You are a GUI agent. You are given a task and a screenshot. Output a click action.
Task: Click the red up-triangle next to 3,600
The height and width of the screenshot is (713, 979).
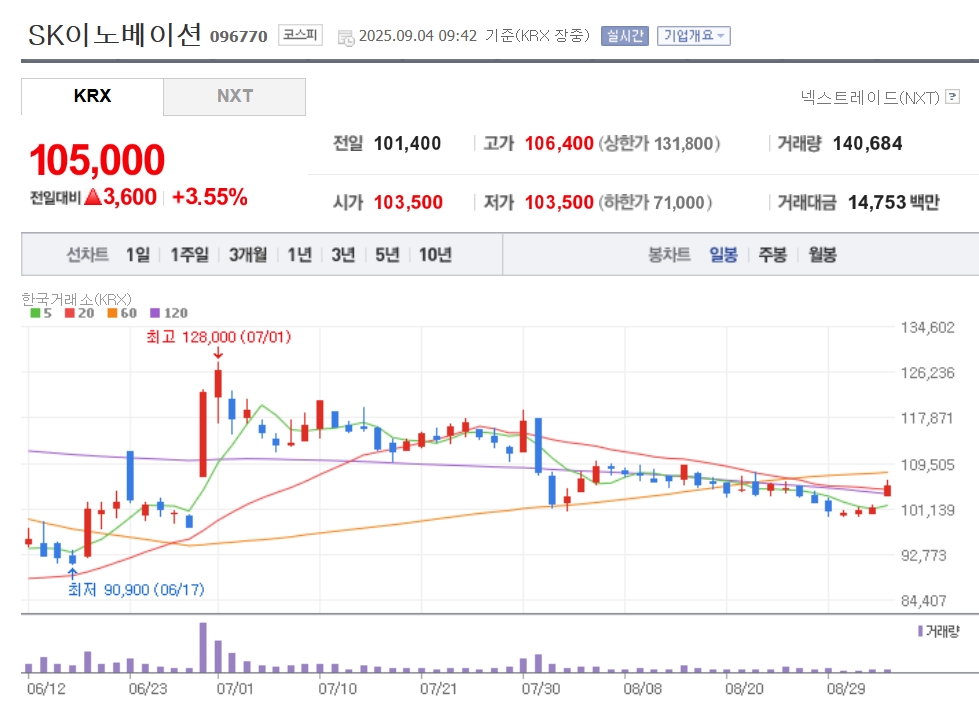(92, 197)
